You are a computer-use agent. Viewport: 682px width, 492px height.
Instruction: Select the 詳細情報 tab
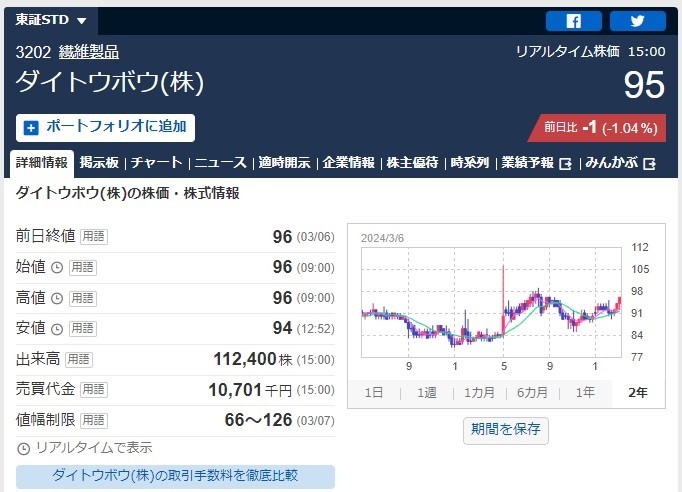point(42,163)
